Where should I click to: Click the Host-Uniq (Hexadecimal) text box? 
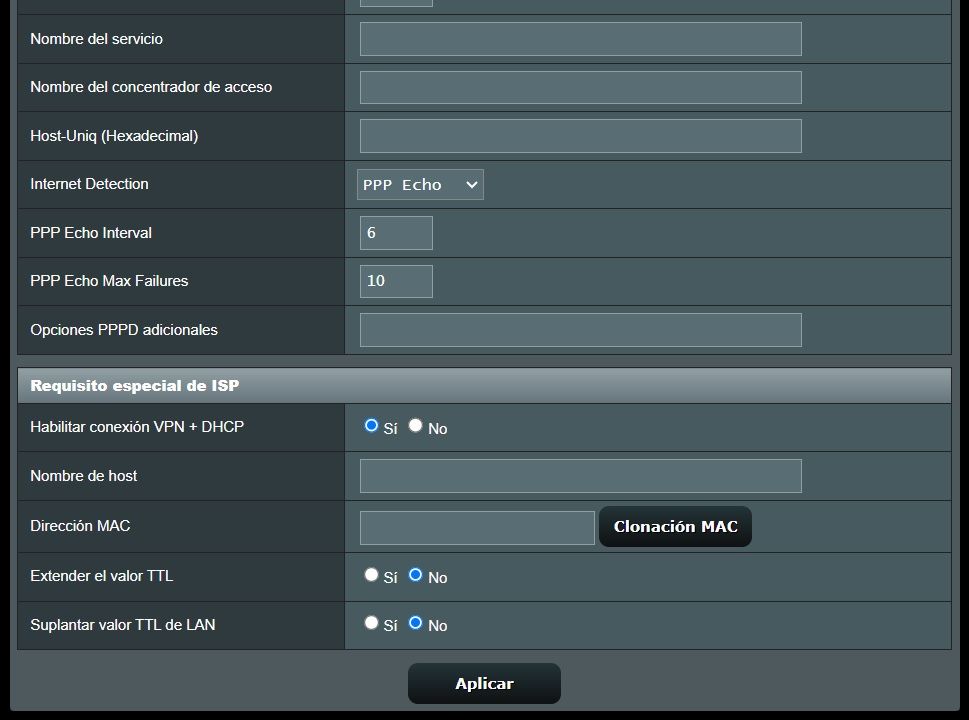[x=580, y=136]
